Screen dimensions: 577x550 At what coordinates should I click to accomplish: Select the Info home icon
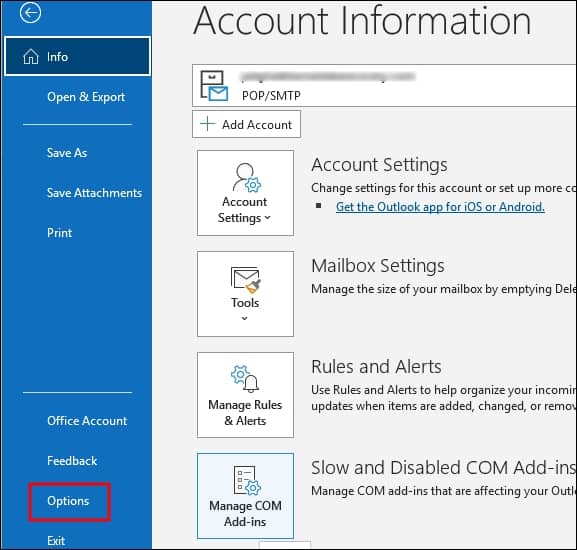click(x=31, y=57)
